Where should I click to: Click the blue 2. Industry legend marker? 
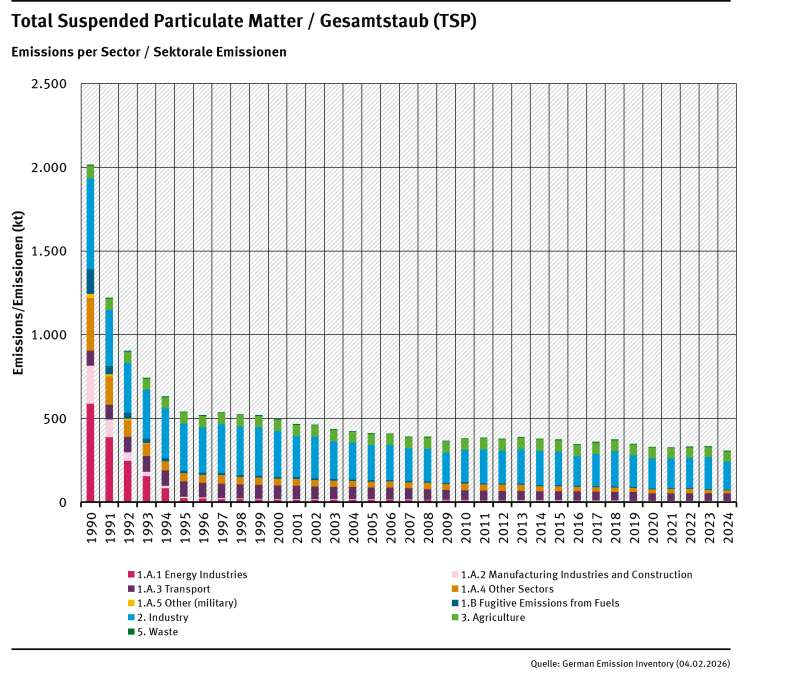130,617
